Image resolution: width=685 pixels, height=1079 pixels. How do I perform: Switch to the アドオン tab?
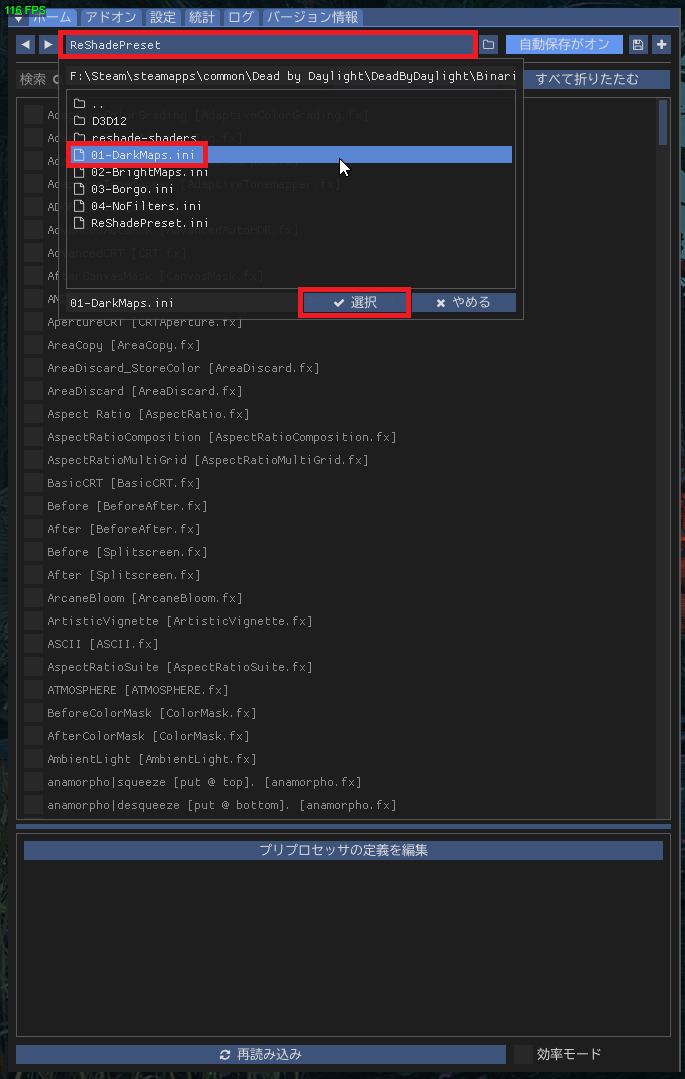(x=111, y=17)
